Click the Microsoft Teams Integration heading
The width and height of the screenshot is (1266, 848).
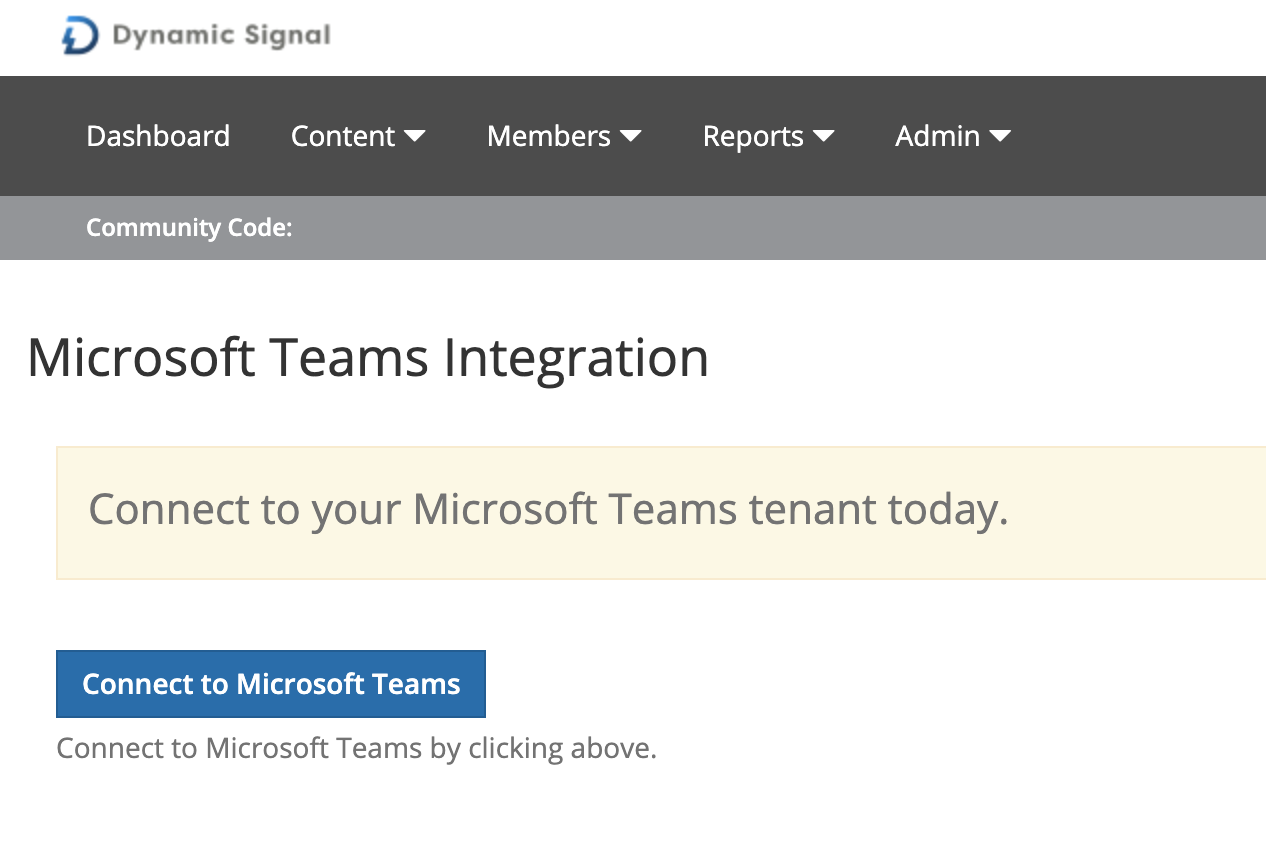pyautogui.click(x=368, y=357)
